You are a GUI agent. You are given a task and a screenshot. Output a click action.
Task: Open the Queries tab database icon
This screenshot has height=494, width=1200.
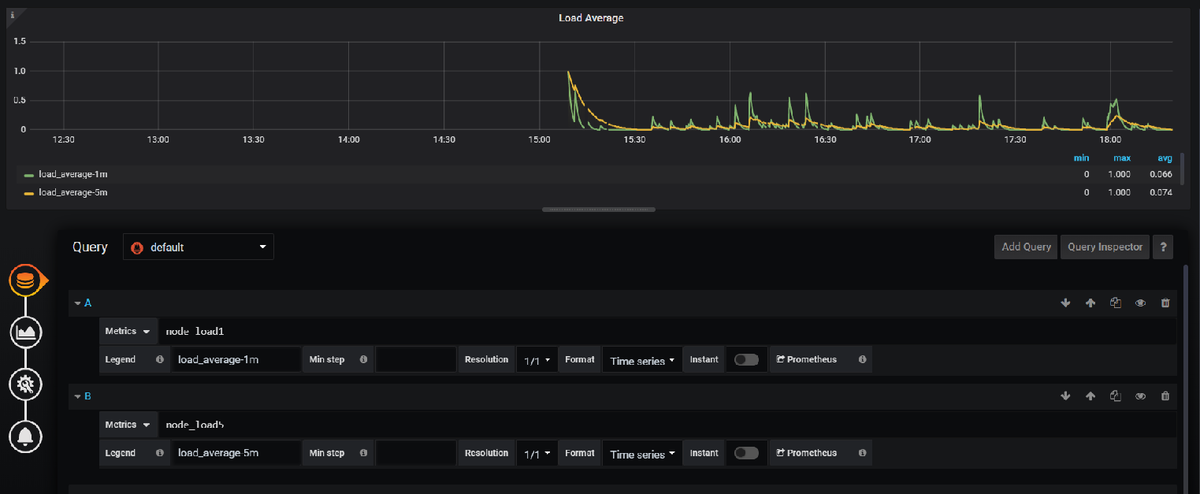tap(24, 281)
